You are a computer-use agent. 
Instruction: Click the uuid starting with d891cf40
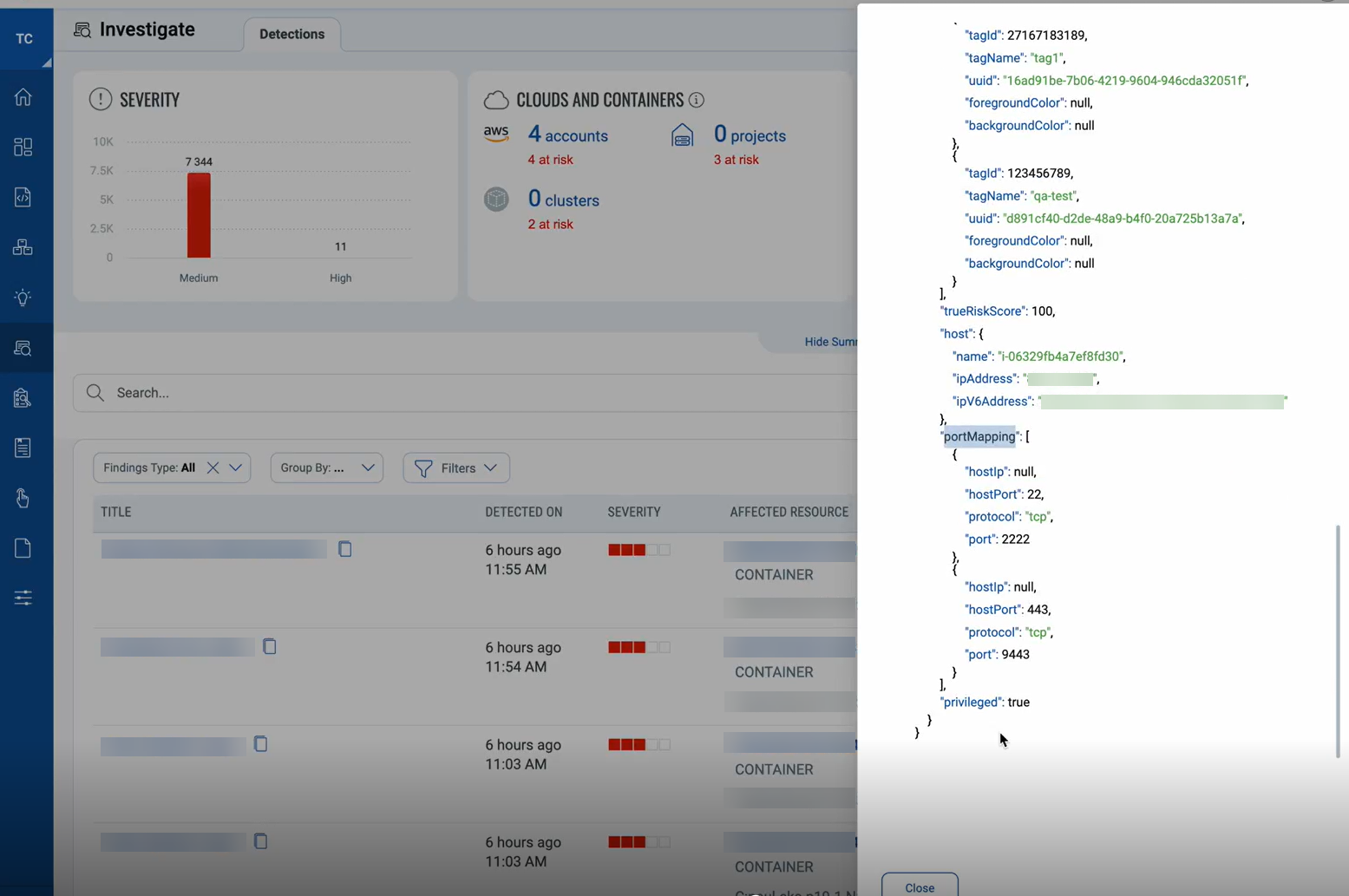[x=1123, y=219]
